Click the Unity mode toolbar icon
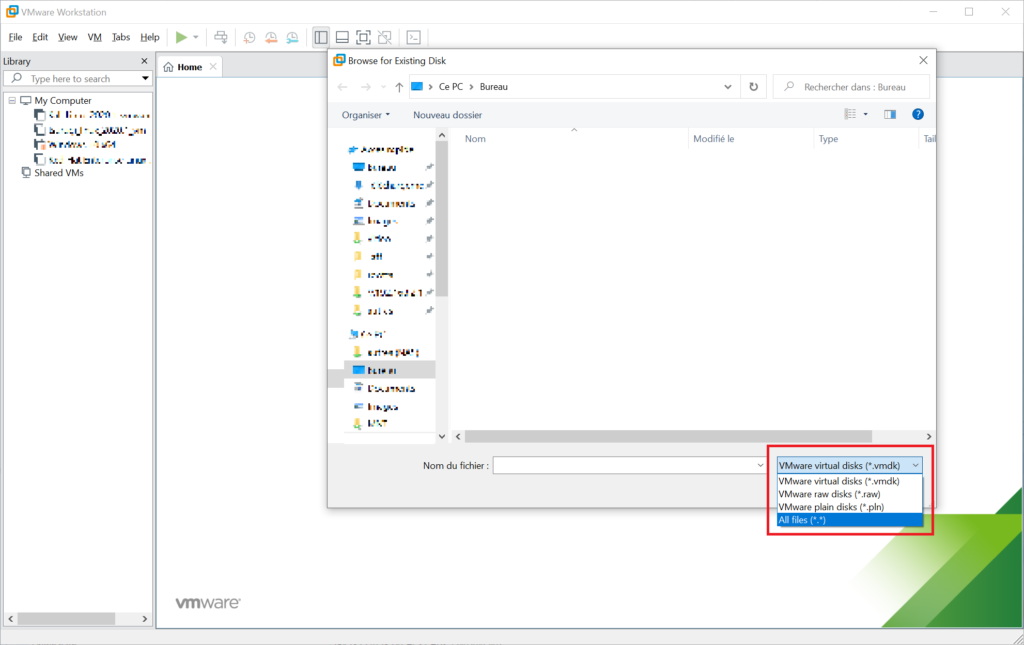The height and width of the screenshot is (645, 1024). tap(385, 37)
